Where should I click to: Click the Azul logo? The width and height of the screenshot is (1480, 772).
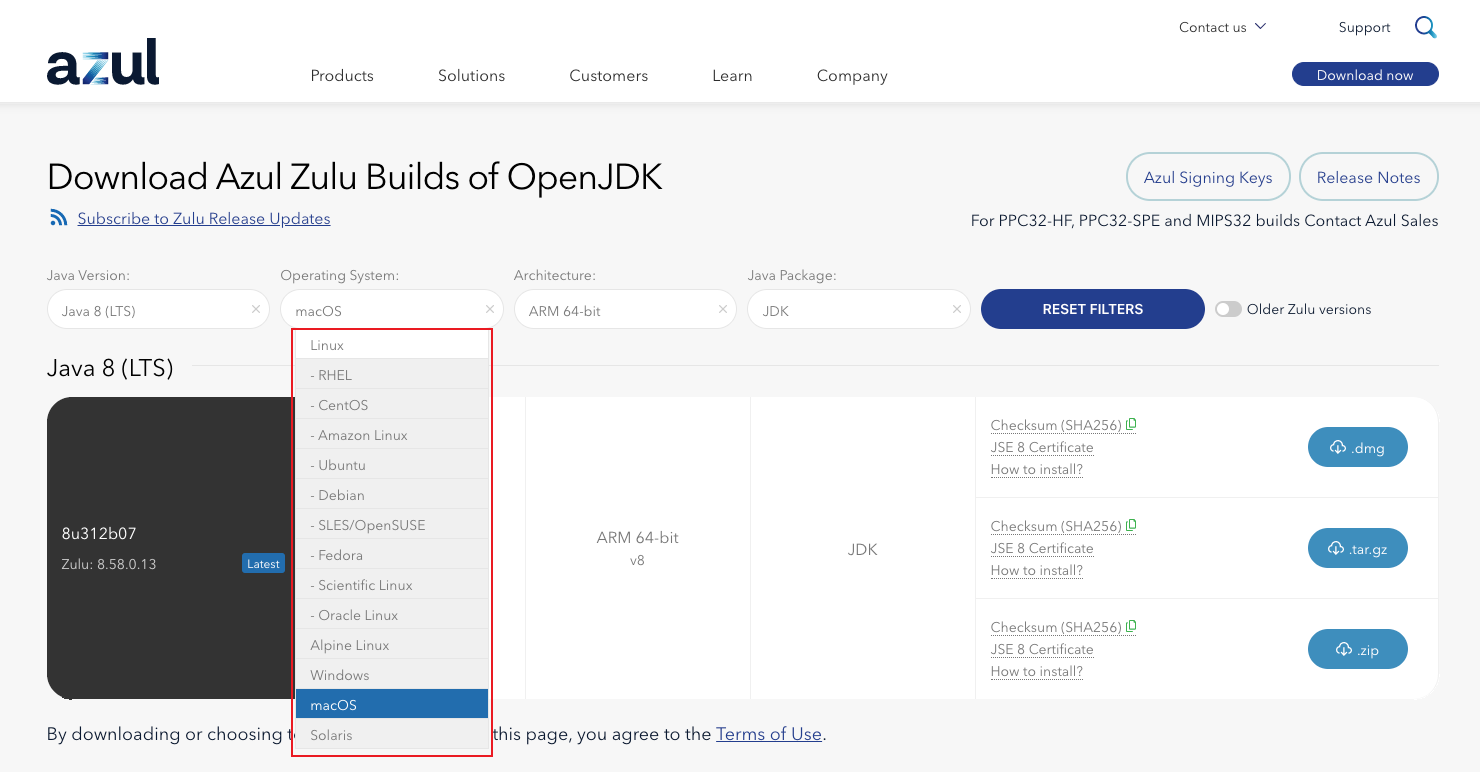click(103, 62)
